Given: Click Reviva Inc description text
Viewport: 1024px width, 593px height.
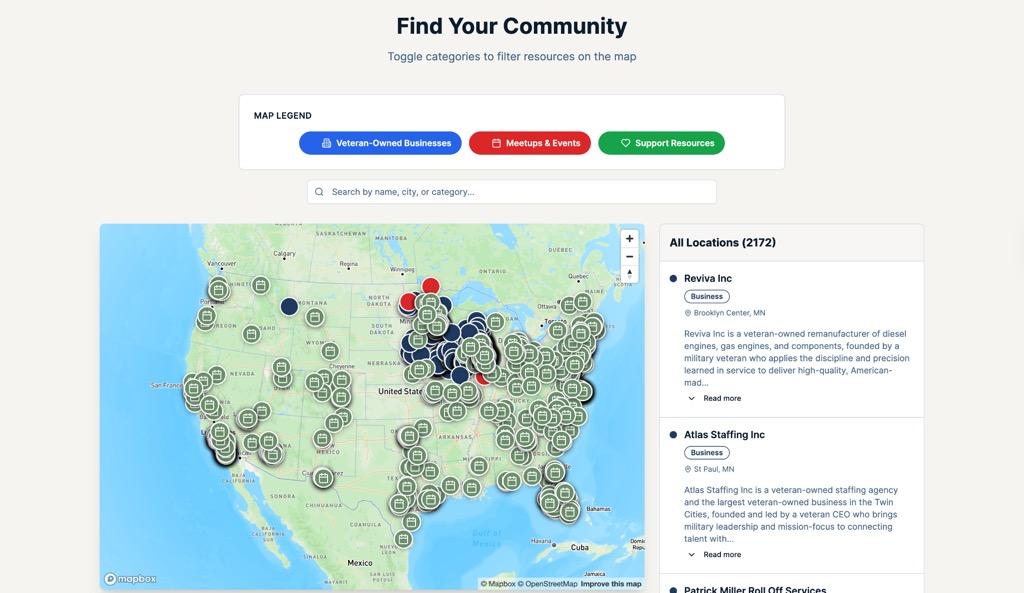Looking at the screenshot, I should (x=797, y=358).
